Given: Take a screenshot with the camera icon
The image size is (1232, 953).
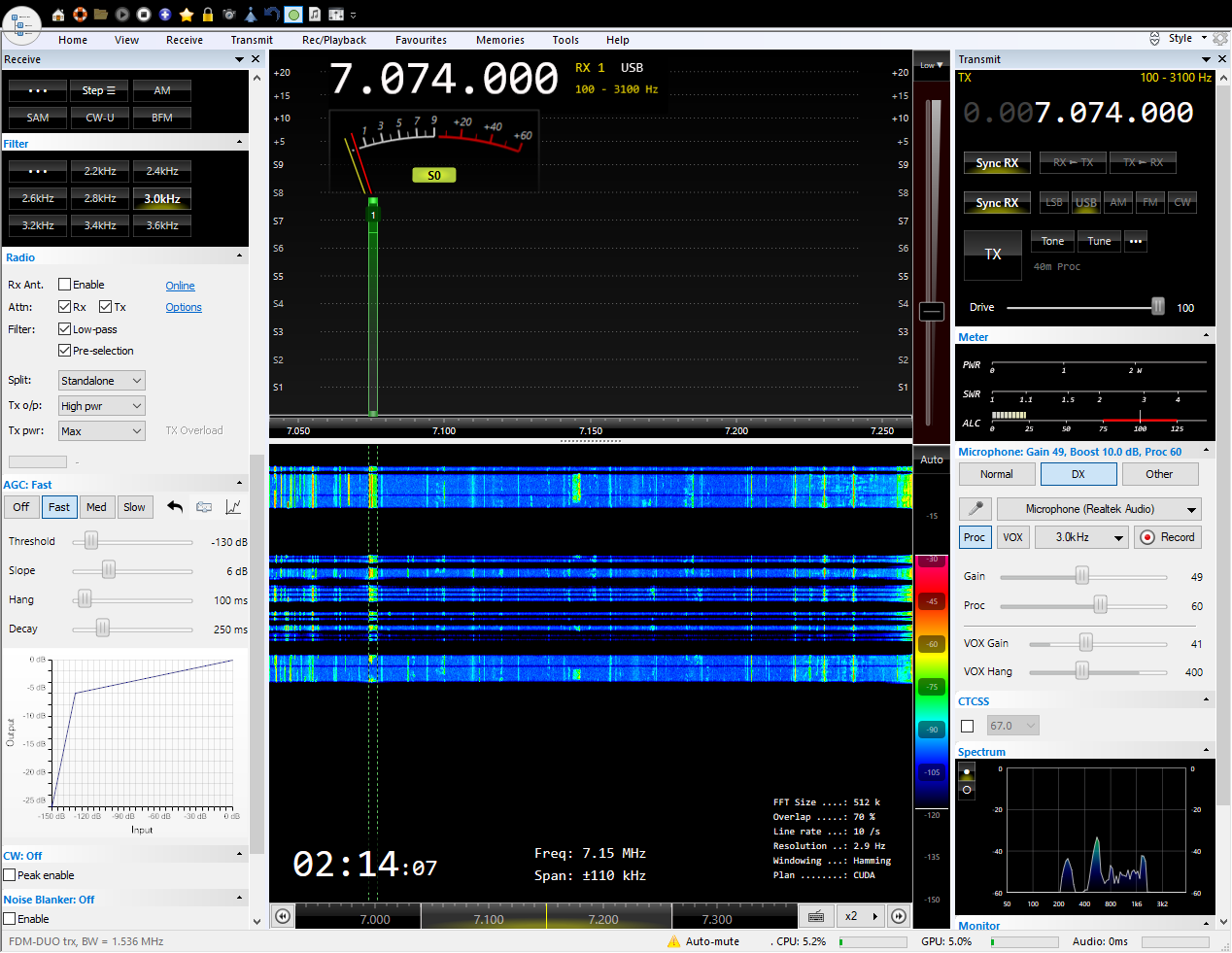Looking at the screenshot, I should coord(229,15).
